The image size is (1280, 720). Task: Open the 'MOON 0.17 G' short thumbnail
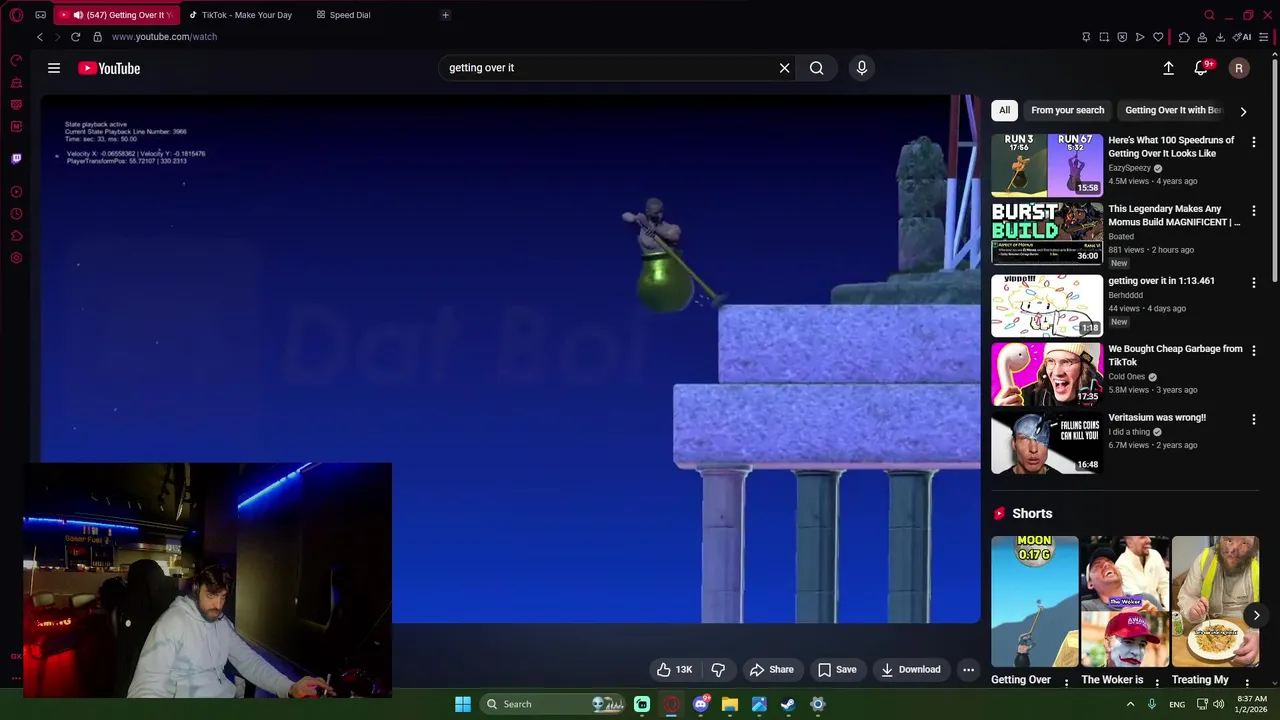click(1035, 601)
